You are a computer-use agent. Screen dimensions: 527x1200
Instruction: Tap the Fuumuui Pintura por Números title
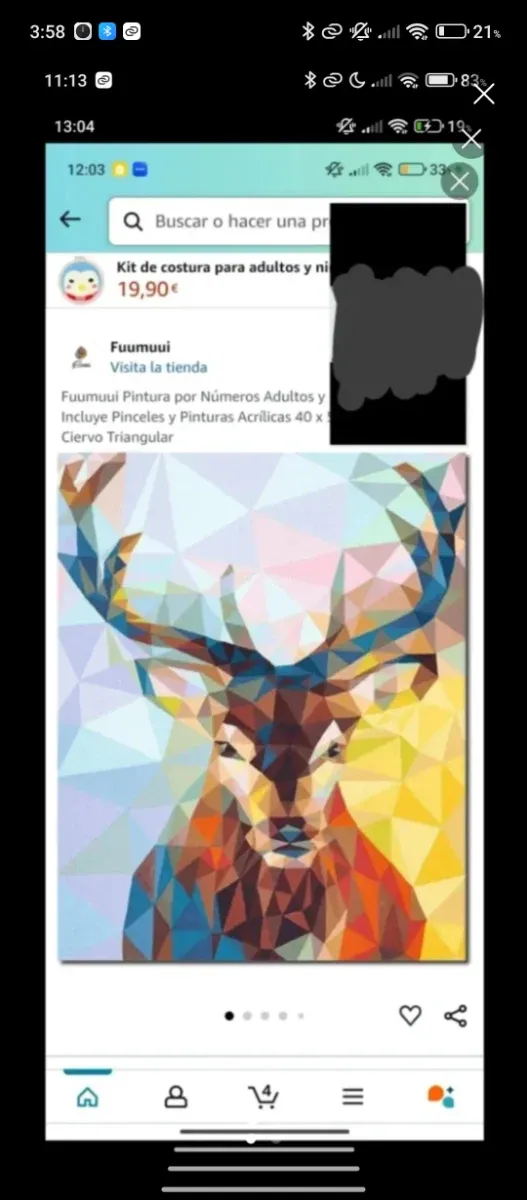[x=193, y=416]
